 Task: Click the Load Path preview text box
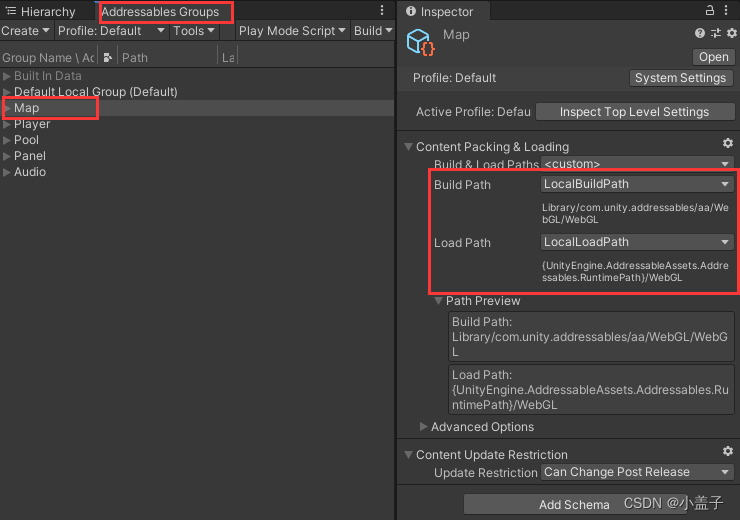pyautogui.click(x=591, y=389)
